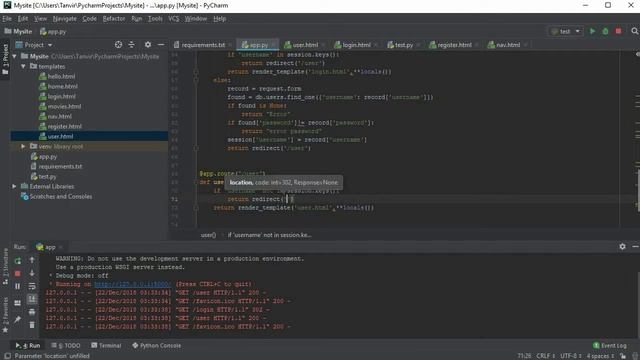The image size is (640, 360).
Task: Run the test configuration with green play button
Action: pyautogui.click(x=592, y=31)
